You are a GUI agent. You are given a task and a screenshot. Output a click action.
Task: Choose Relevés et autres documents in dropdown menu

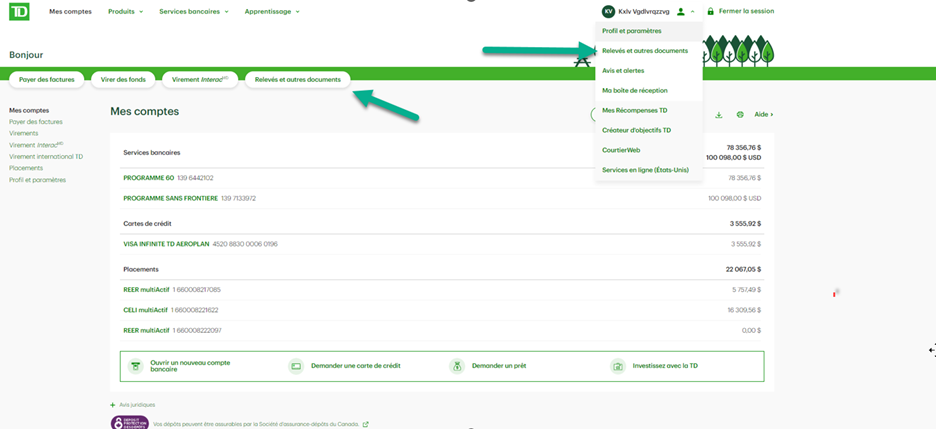coord(649,51)
